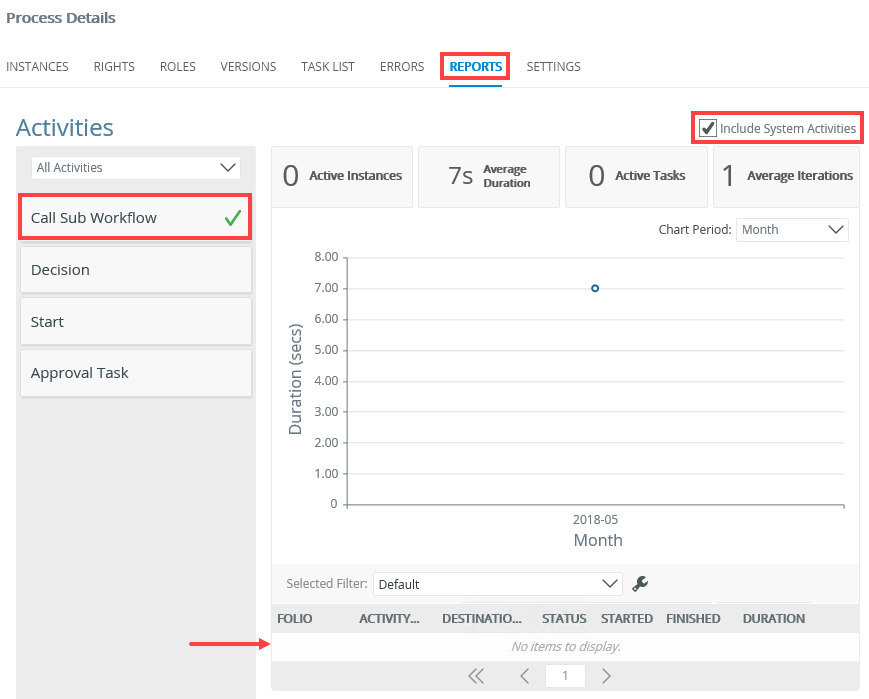
Task: Expand the Chart Period dropdown
Action: 792,230
